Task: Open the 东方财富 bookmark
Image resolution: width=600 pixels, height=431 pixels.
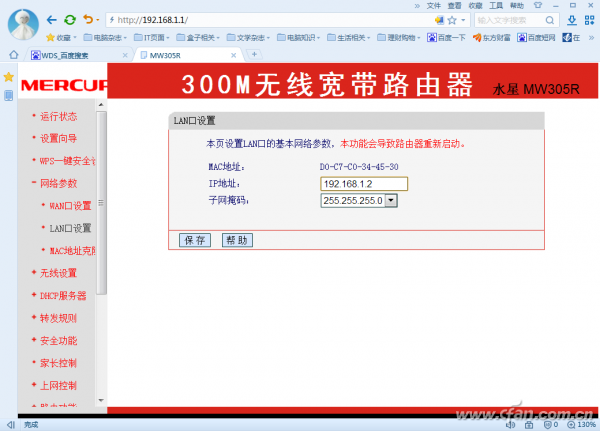Action: 492,38
